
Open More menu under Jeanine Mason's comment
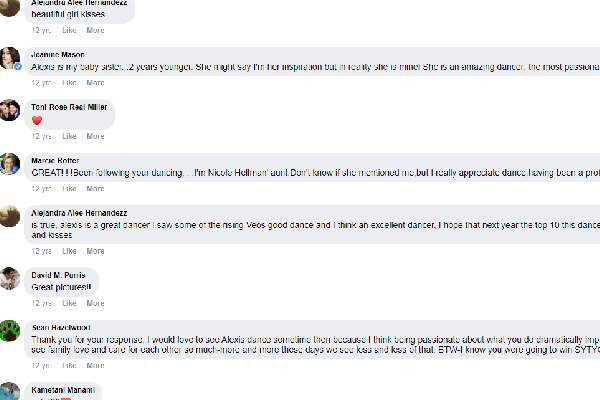coord(95,83)
